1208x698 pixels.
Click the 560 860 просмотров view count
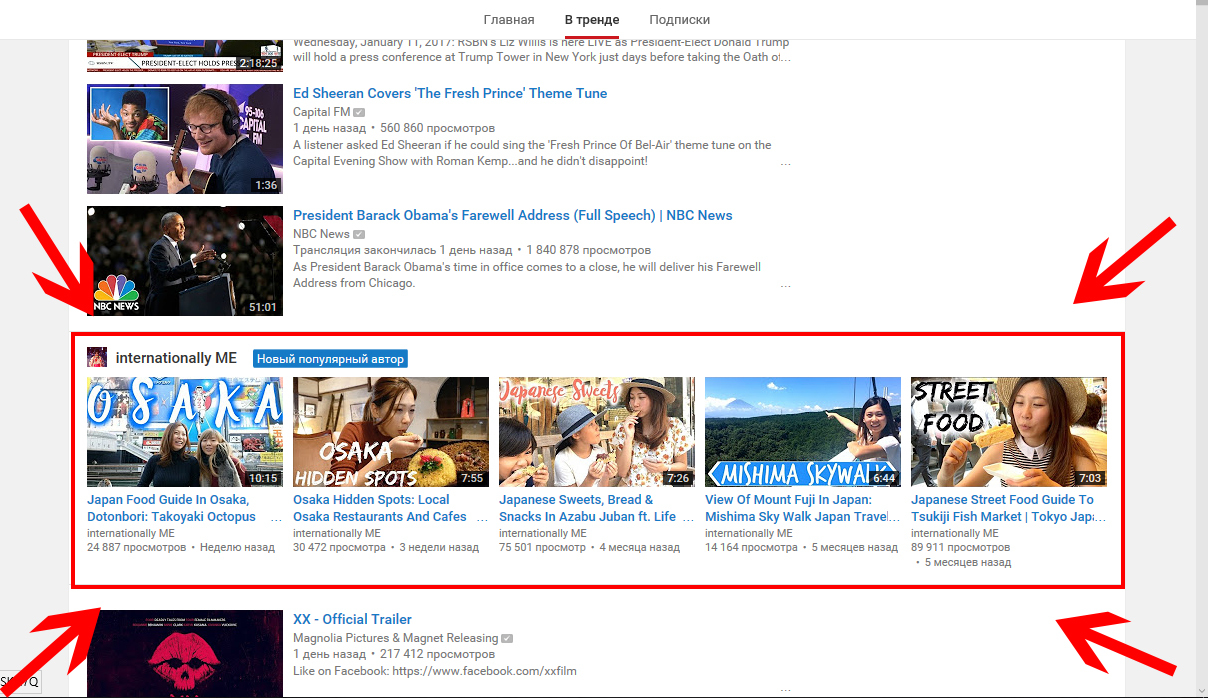[x=438, y=129]
